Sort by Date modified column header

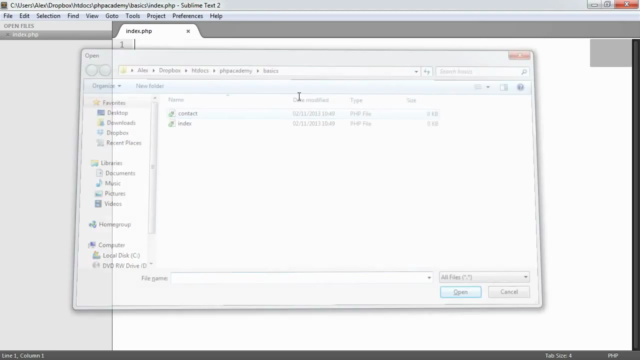point(311,100)
